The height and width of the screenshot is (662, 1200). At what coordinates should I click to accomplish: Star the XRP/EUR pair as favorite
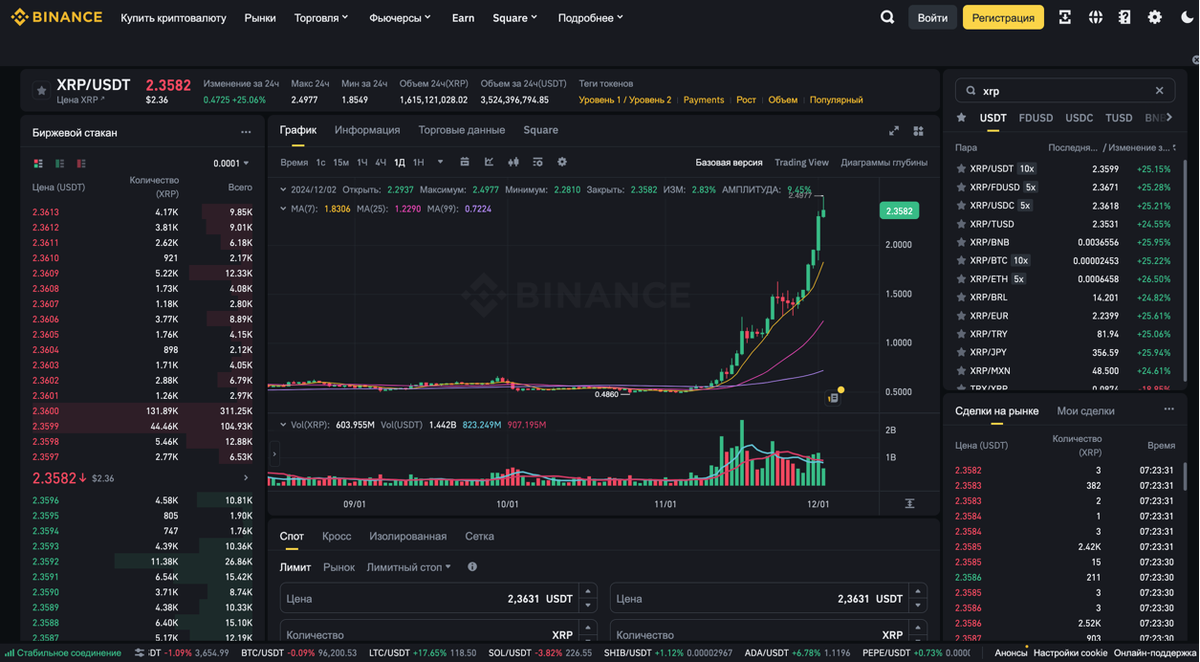pos(961,316)
